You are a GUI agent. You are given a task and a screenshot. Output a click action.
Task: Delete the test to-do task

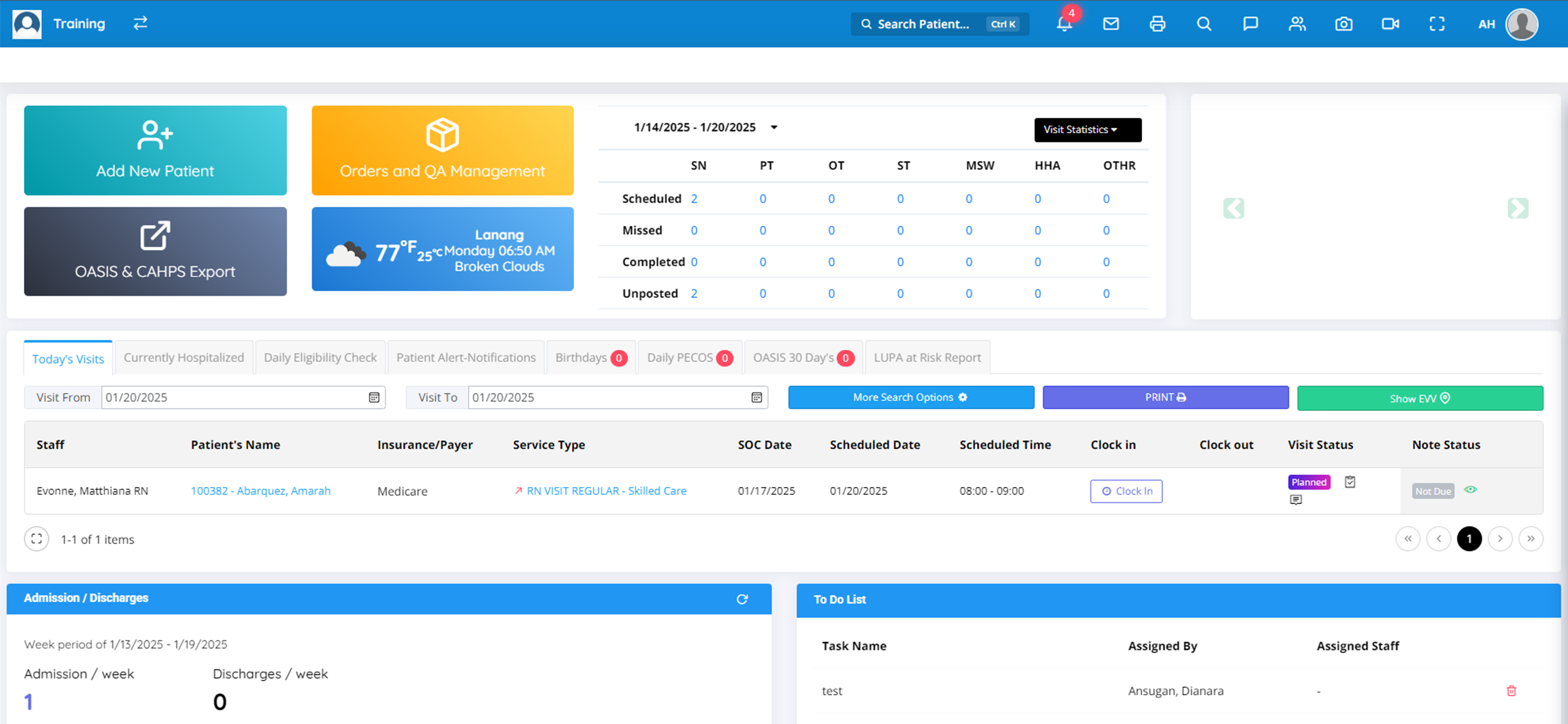point(1512,691)
